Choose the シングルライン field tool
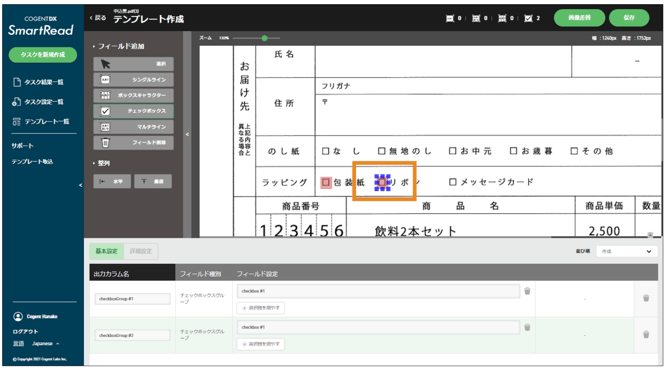The height and width of the screenshot is (373, 670). [x=133, y=79]
